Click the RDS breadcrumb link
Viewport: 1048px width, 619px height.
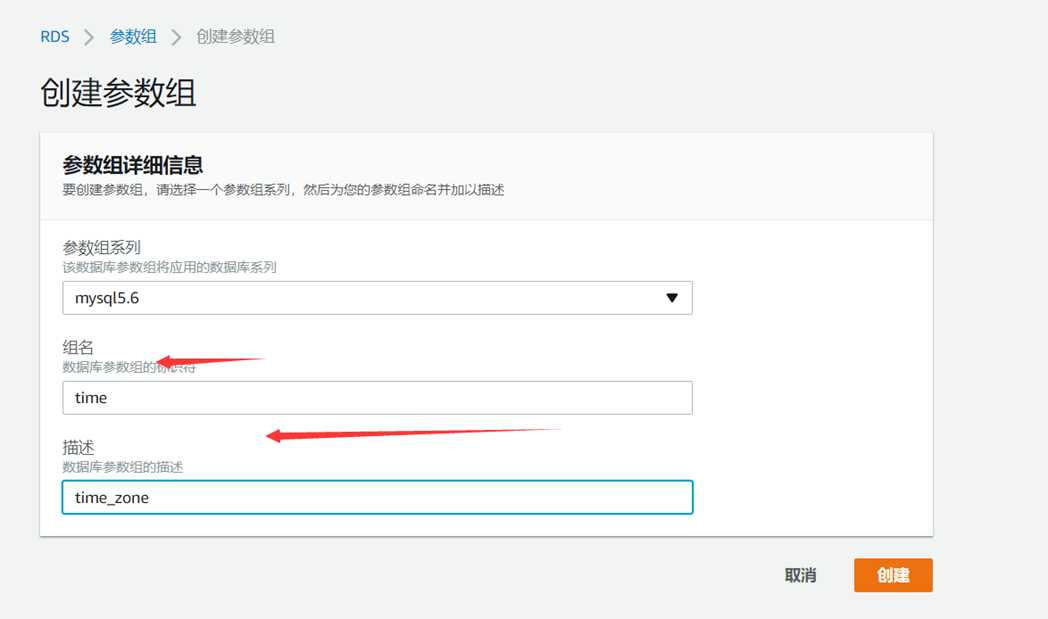click(x=55, y=37)
